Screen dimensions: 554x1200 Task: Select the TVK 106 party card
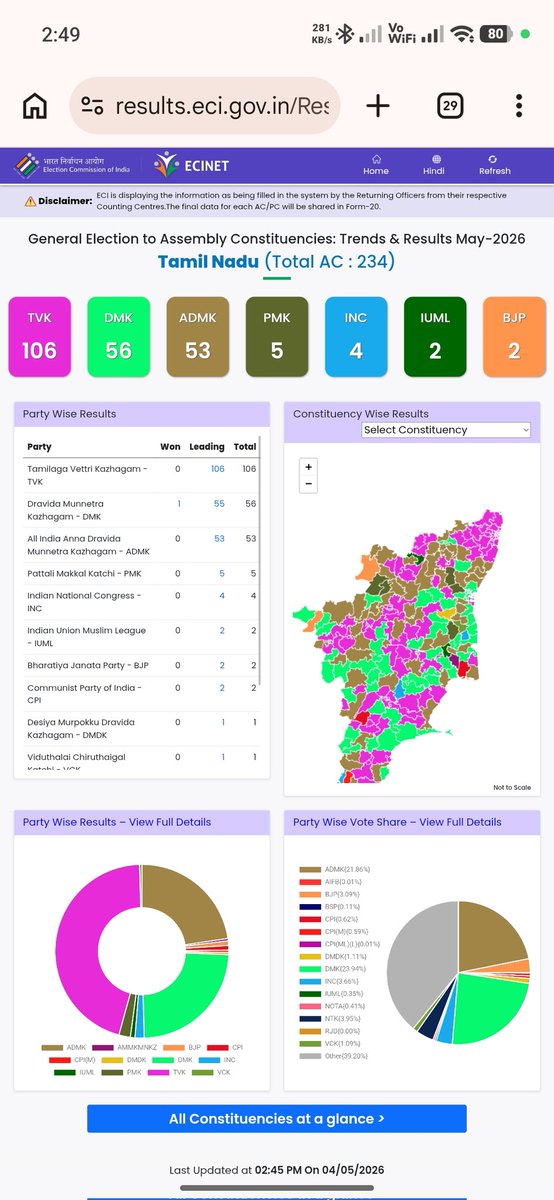coord(40,336)
